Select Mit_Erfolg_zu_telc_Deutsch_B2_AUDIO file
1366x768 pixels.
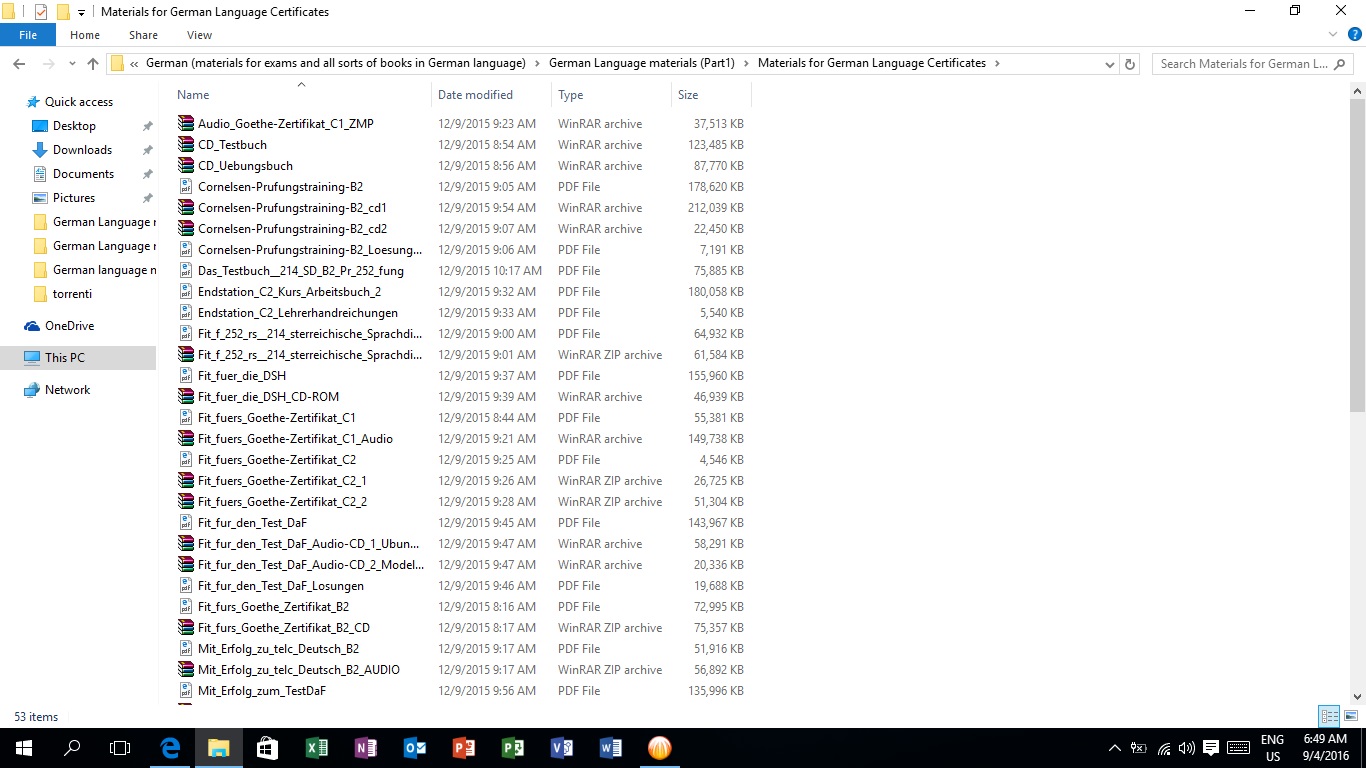pos(298,670)
